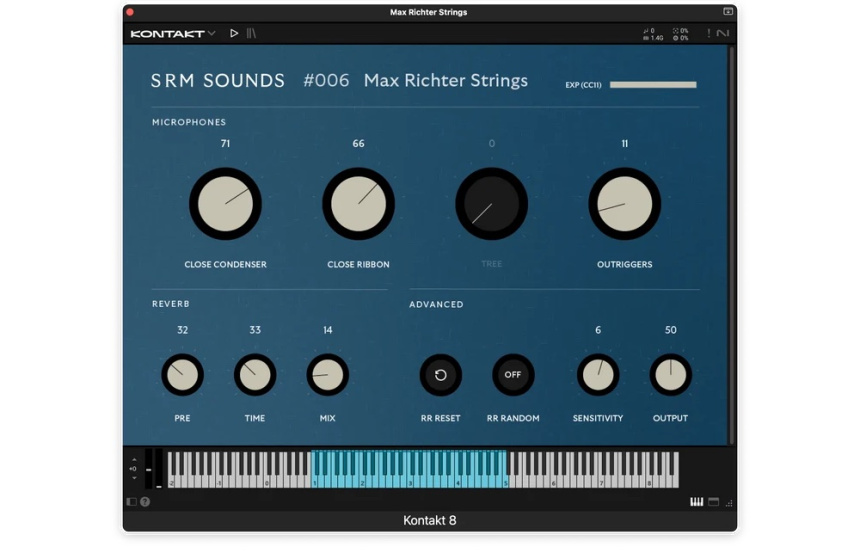Click the Outriggers value 11
The image size is (860, 559).
(x=625, y=144)
